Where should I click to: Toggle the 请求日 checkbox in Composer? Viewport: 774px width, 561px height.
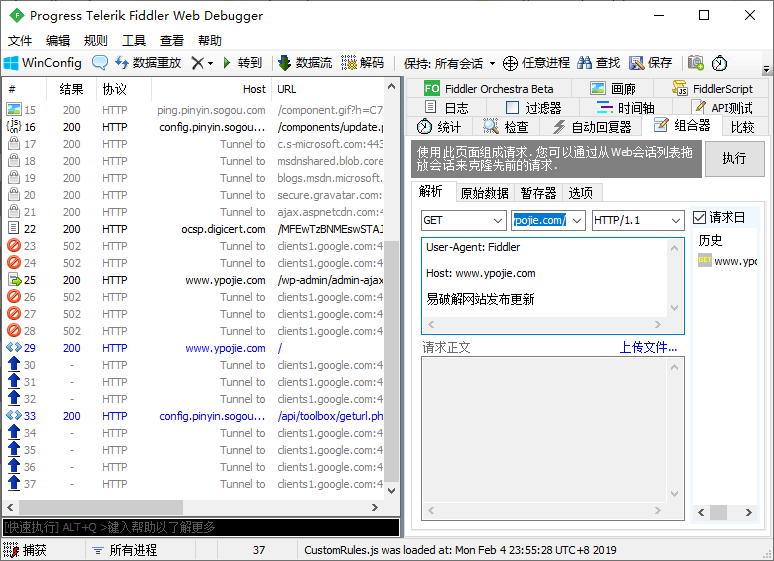(x=700, y=218)
